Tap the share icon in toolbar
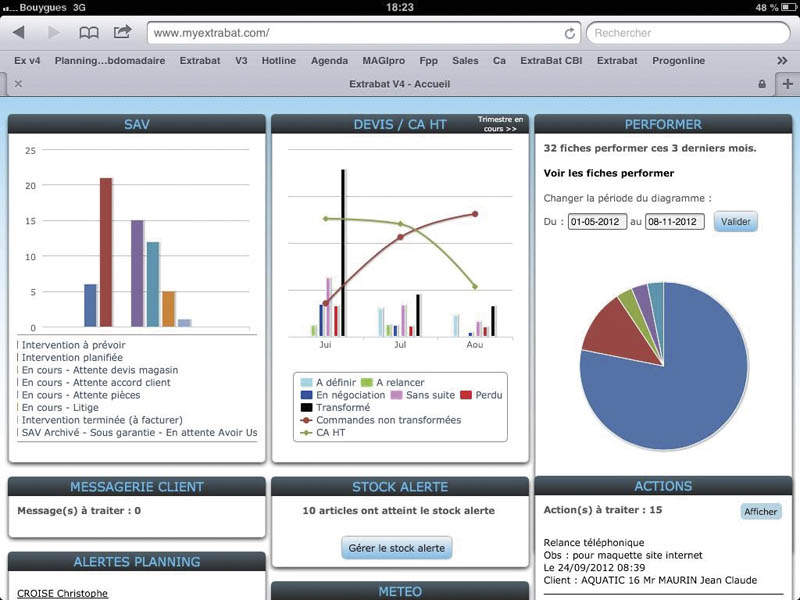800x600 pixels. [123, 33]
